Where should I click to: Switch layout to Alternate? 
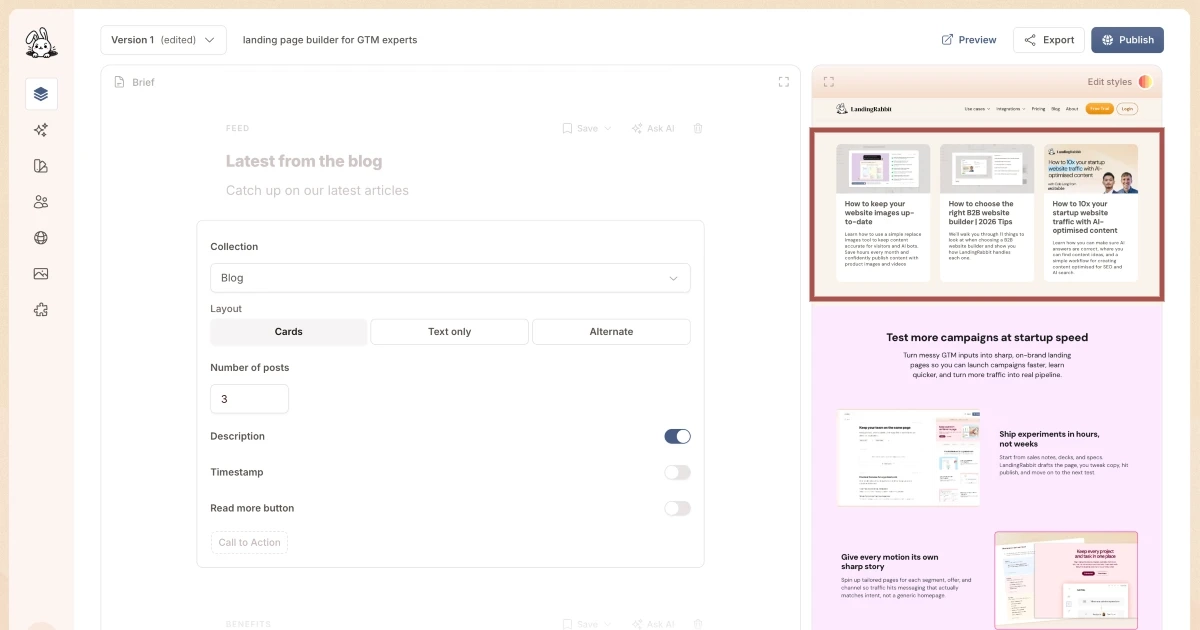[x=611, y=332]
